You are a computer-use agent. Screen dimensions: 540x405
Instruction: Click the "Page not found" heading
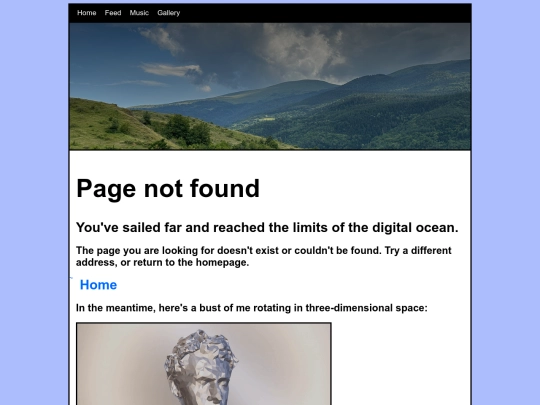click(x=168, y=188)
